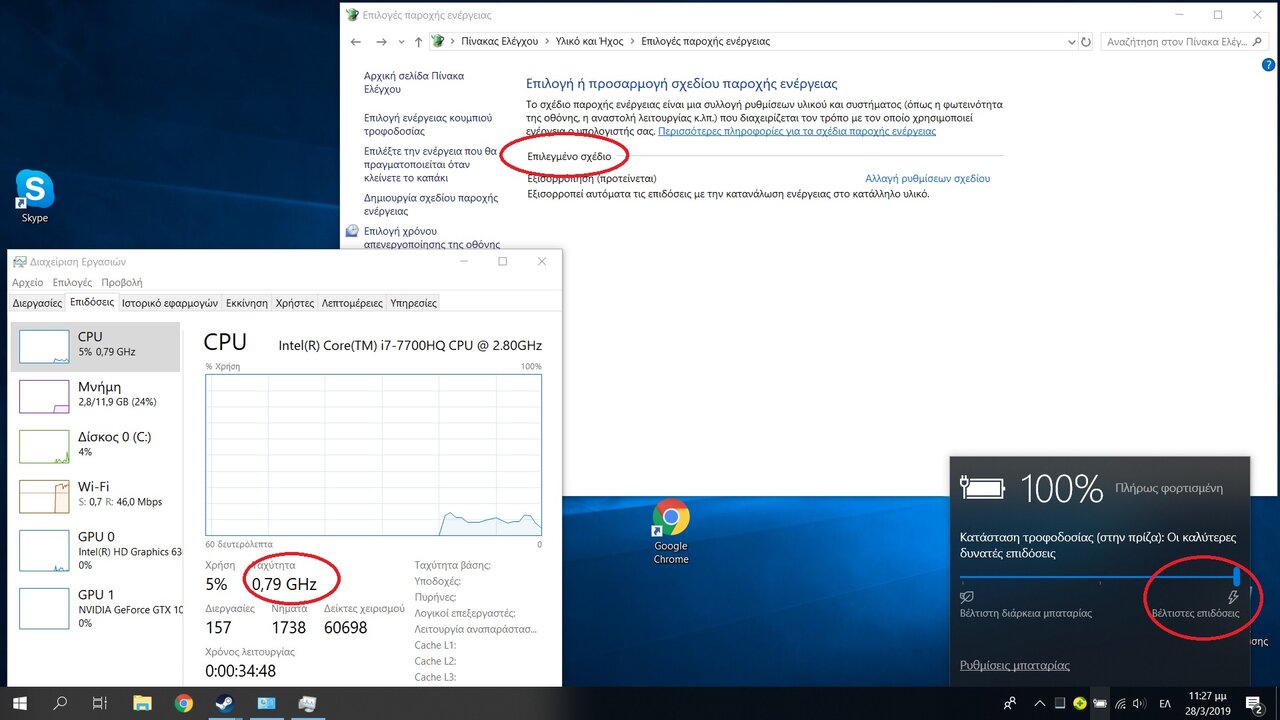Viewport: 1280px width, 720px height.
Task: Click the battery icon in system tray
Action: click(1100, 703)
